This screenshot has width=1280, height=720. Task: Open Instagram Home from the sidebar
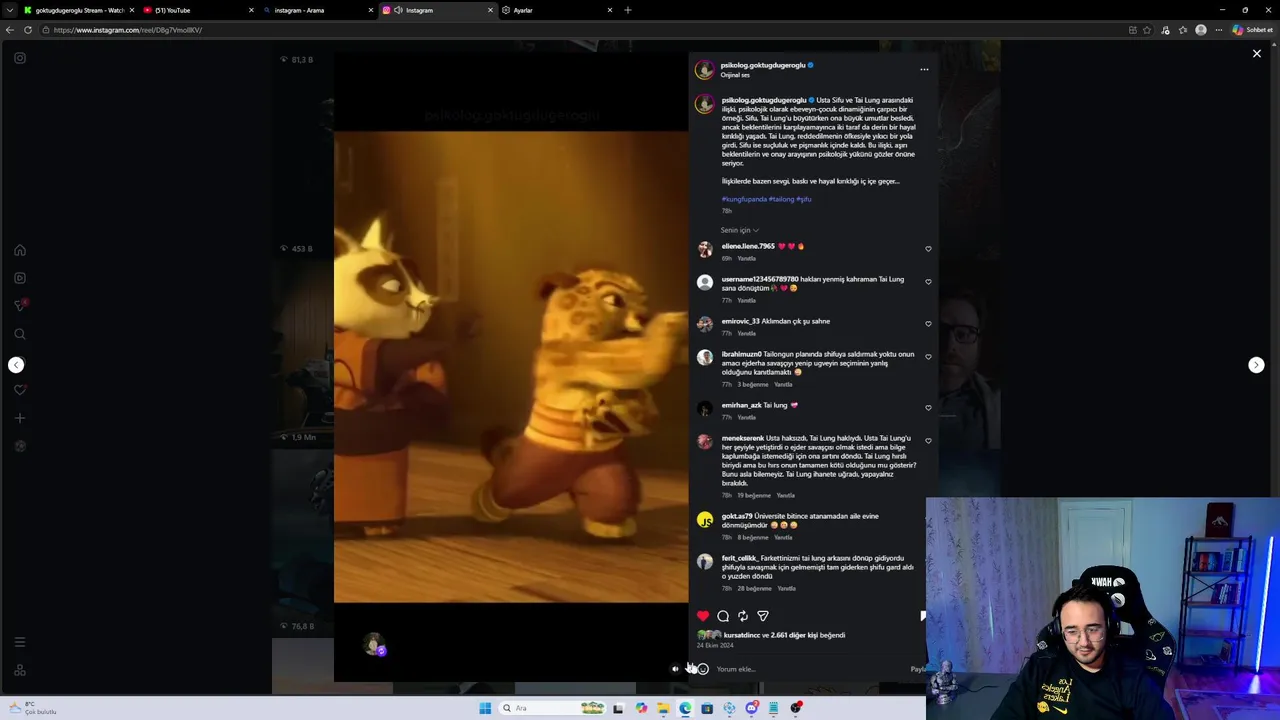click(20, 250)
